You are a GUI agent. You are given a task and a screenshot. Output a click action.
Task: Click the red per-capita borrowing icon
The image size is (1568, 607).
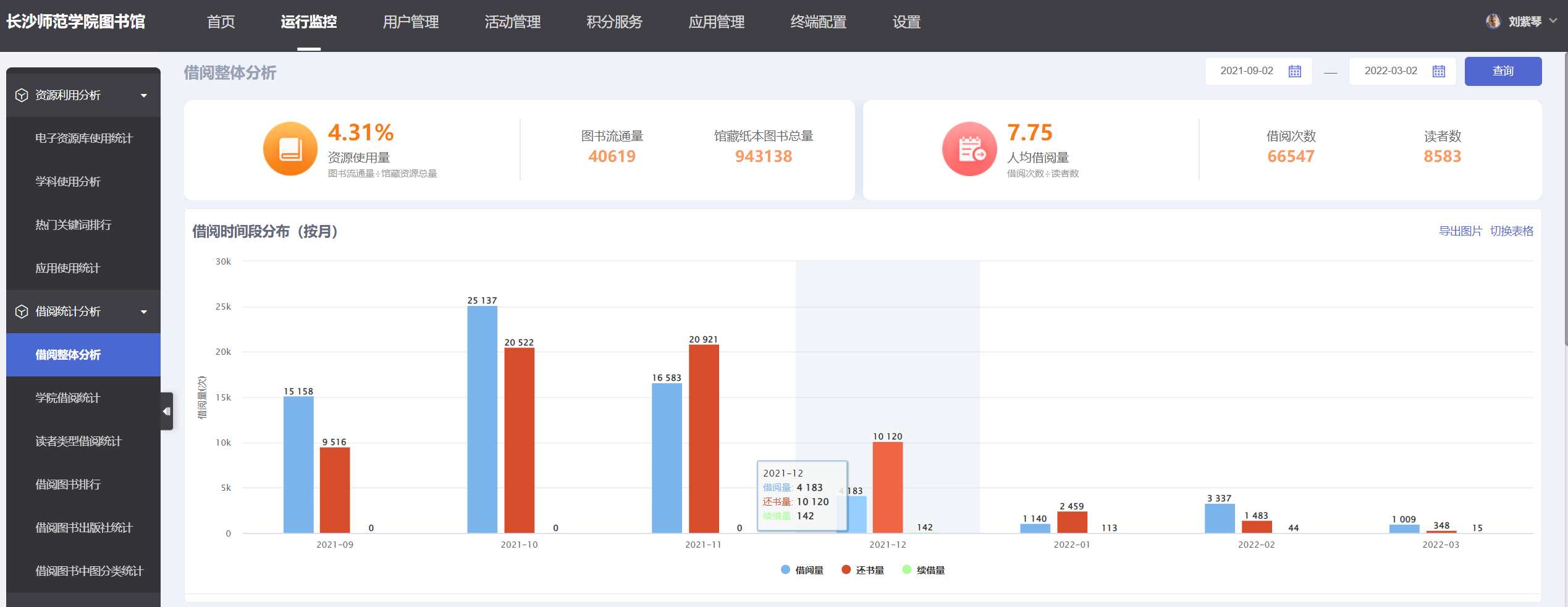pos(969,149)
